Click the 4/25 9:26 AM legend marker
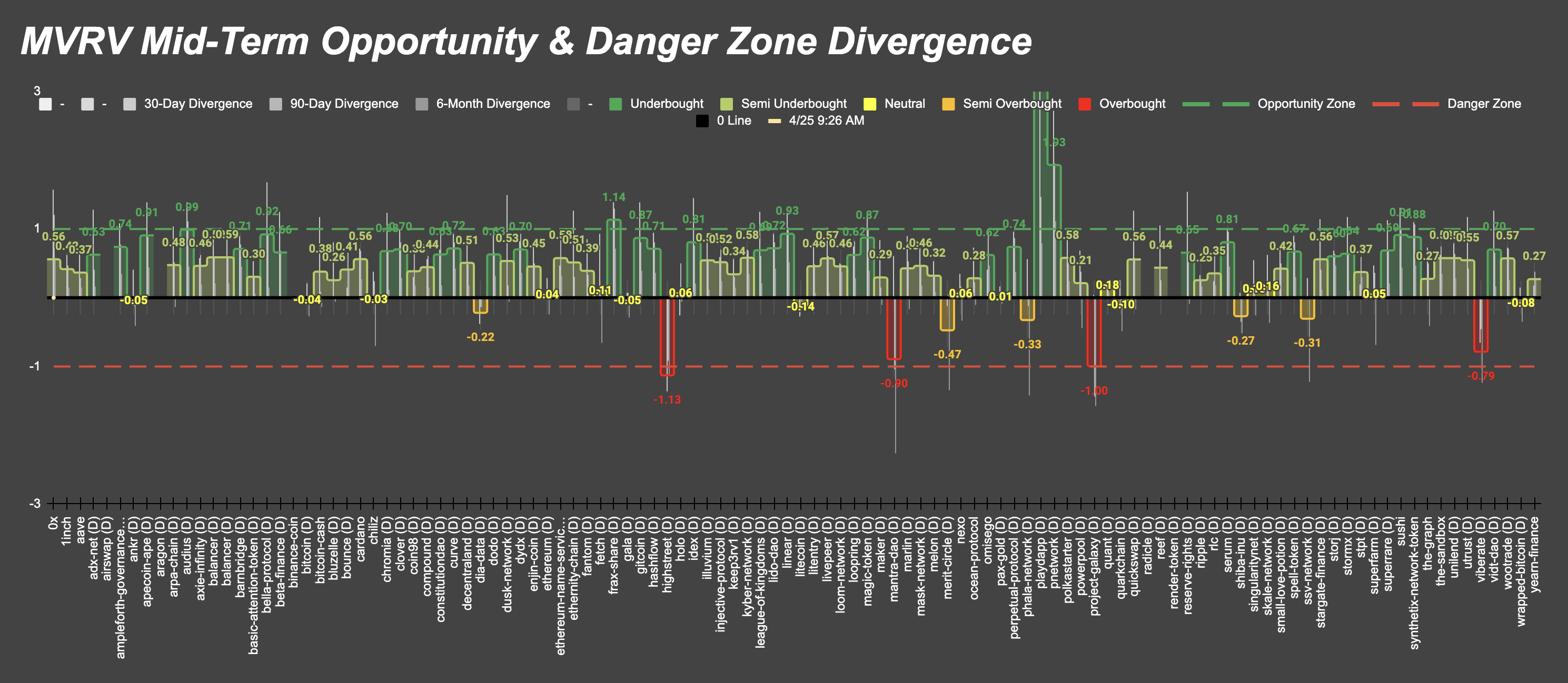The image size is (1568, 683). click(x=775, y=121)
